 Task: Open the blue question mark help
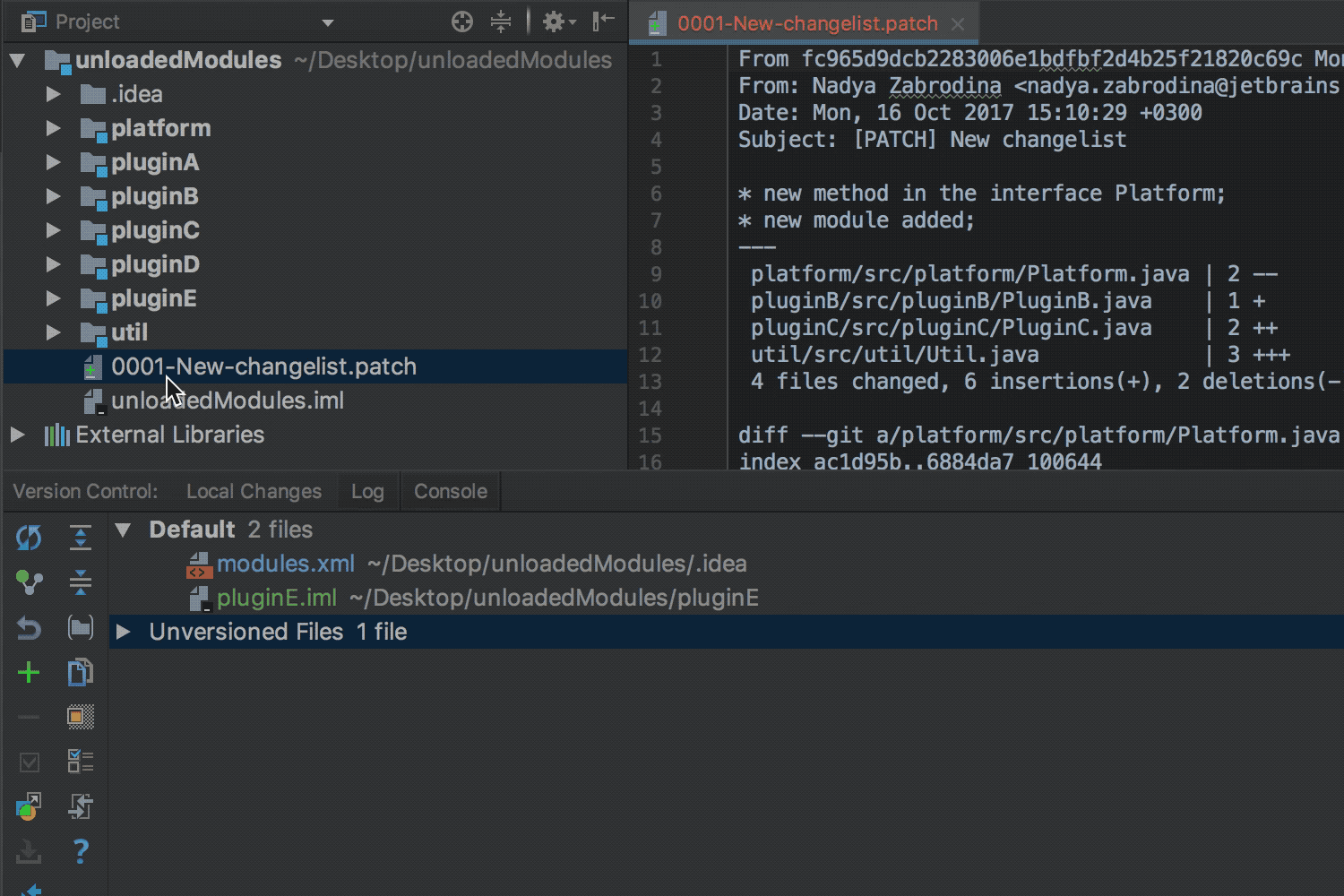(x=81, y=851)
